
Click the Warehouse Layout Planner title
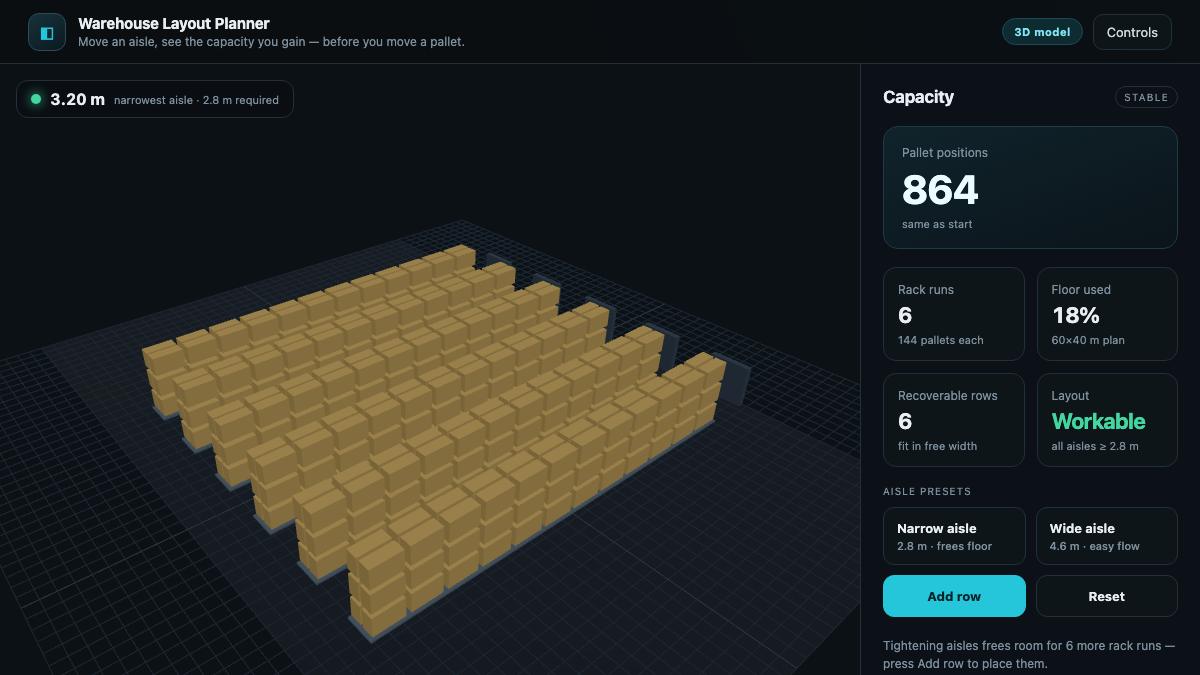click(174, 23)
